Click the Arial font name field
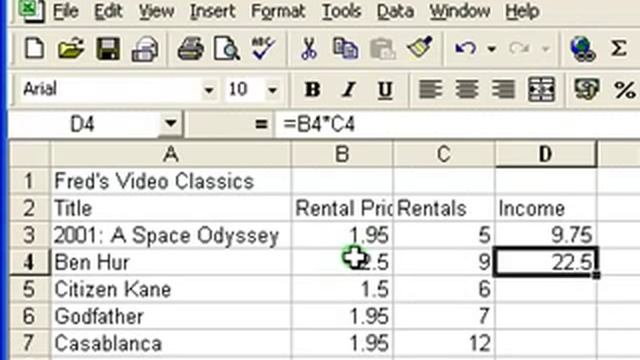 click(110, 89)
